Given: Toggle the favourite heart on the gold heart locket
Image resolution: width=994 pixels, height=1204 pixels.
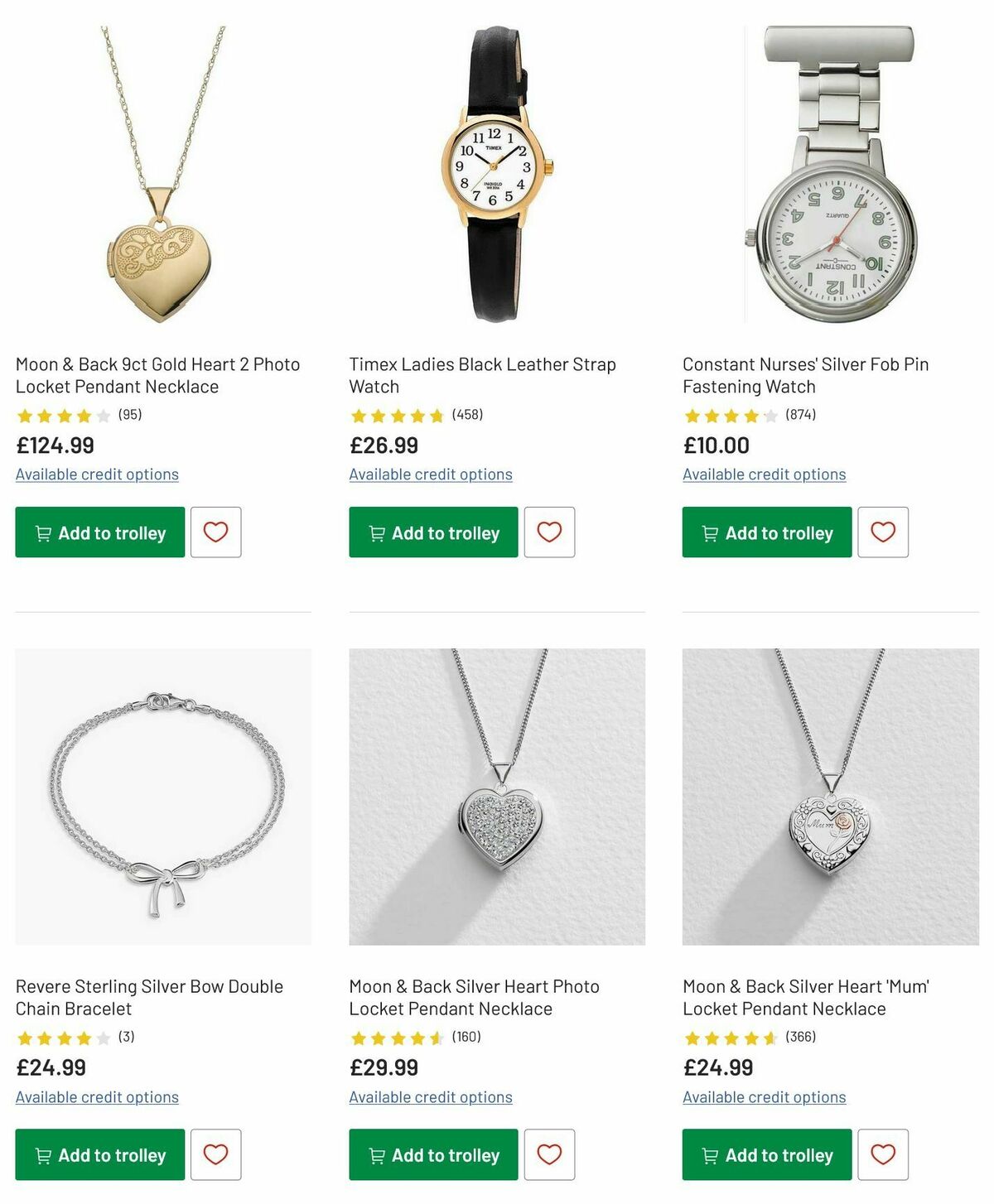Looking at the screenshot, I should pos(216,532).
